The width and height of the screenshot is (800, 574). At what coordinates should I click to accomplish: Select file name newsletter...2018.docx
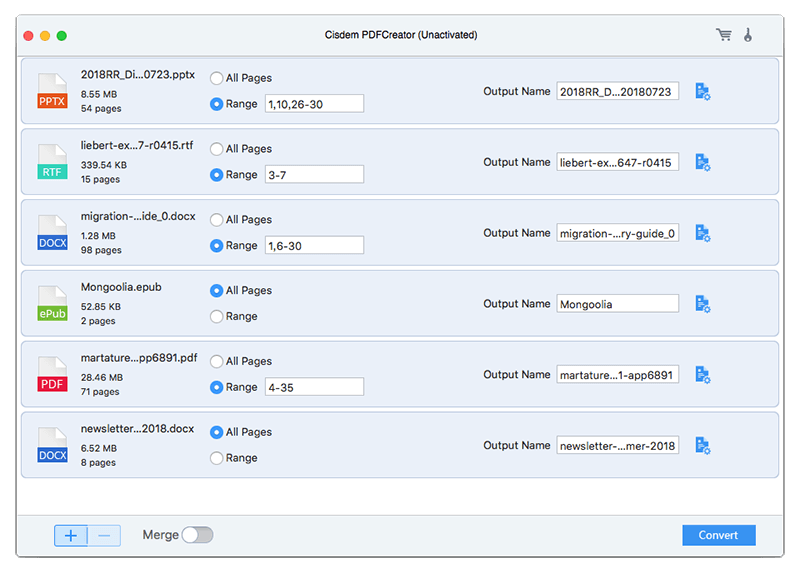pyautogui.click(x=137, y=429)
